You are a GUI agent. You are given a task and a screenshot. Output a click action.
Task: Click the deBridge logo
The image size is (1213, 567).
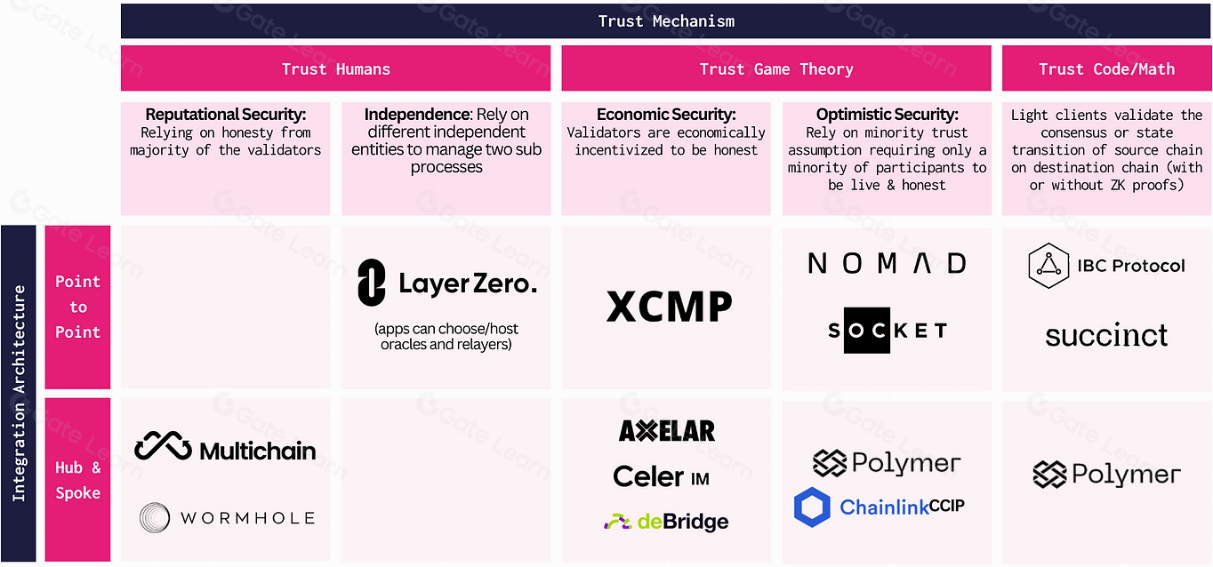666,521
